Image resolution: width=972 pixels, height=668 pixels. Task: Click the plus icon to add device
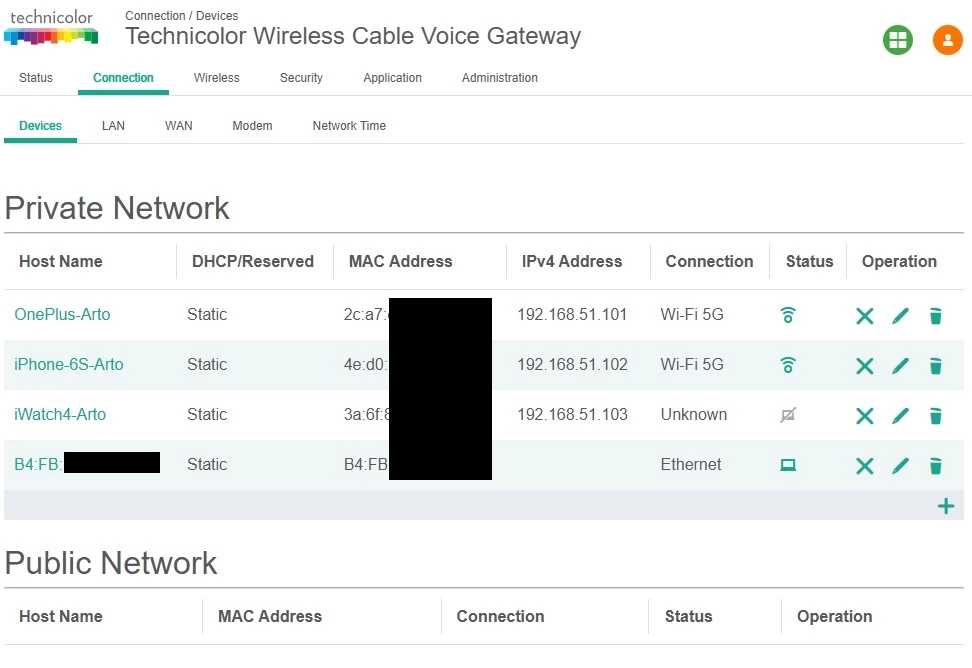[x=945, y=506]
